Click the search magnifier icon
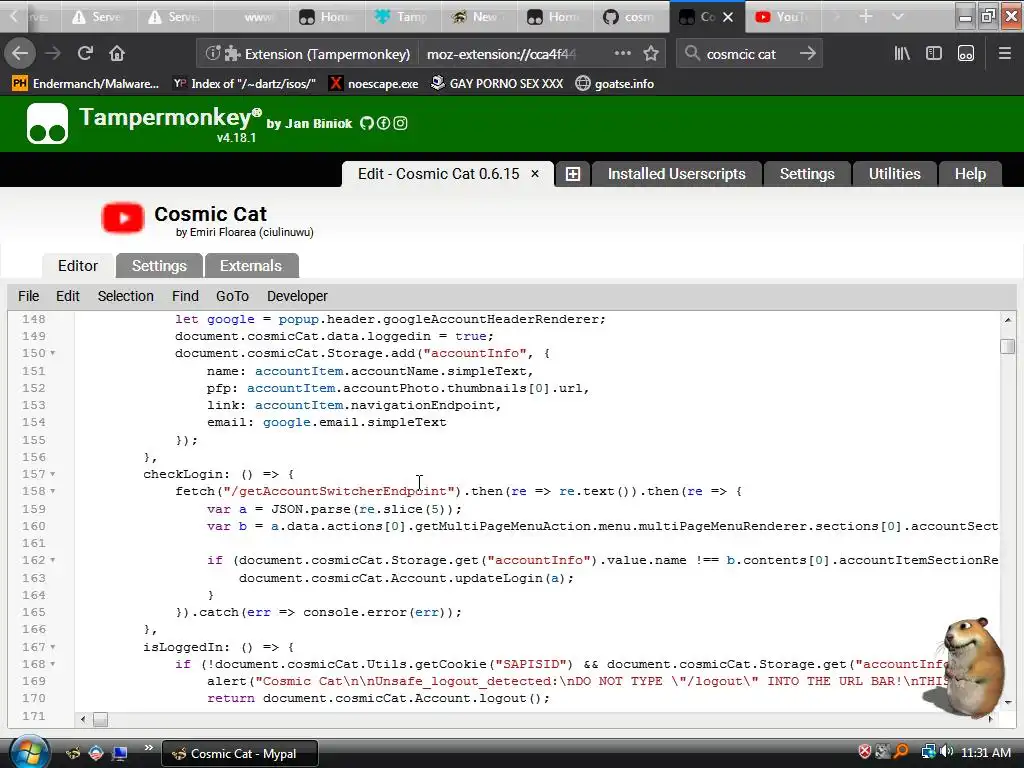The image size is (1024, 768). click(x=692, y=53)
